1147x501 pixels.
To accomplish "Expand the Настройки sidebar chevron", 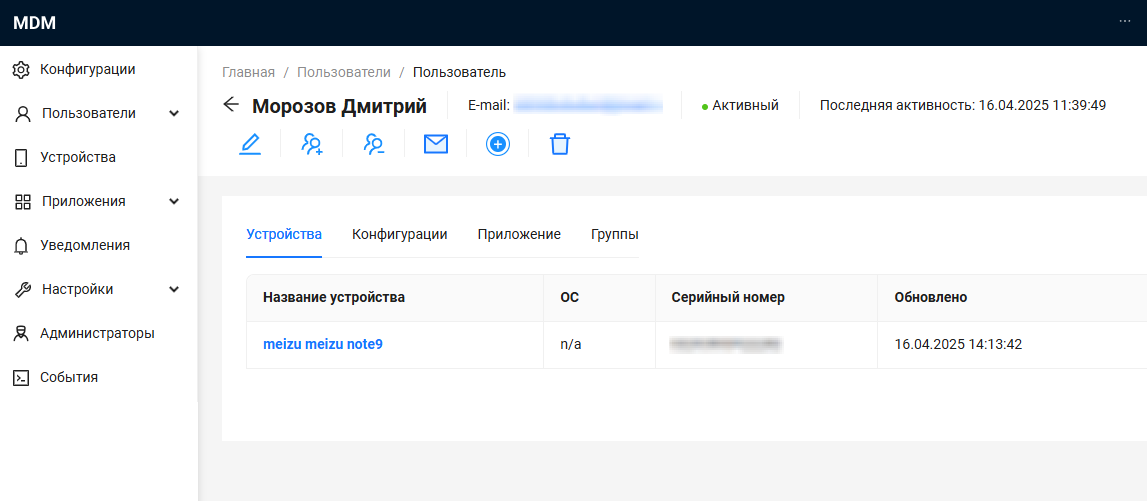I will coord(174,290).
